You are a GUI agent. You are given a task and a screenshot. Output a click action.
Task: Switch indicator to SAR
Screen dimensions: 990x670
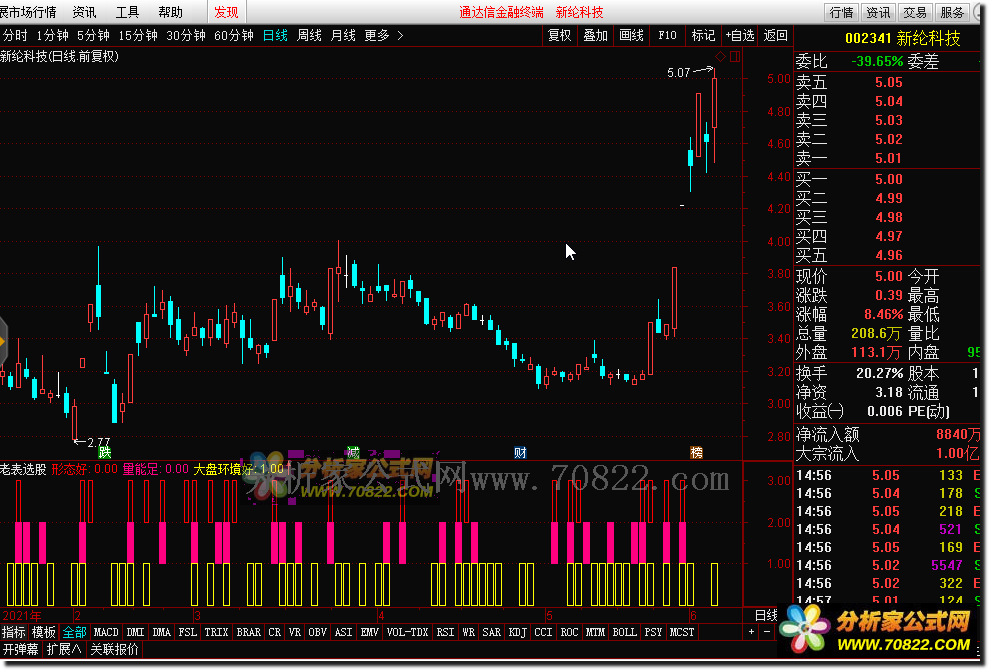pyautogui.click(x=491, y=632)
